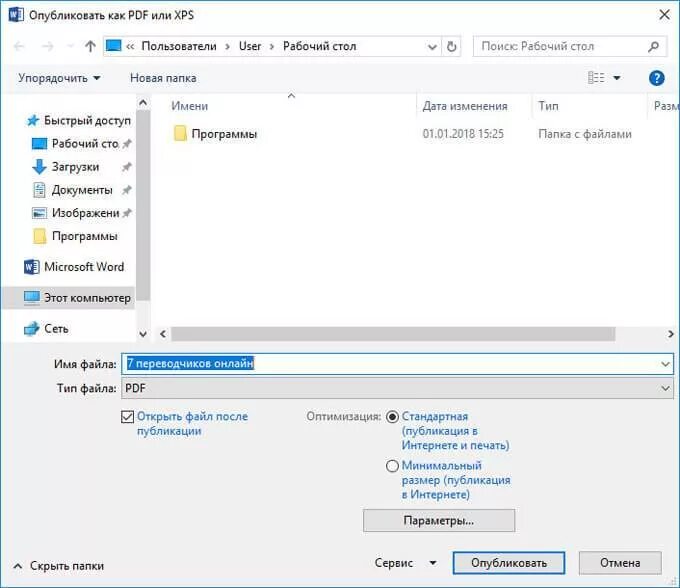
Task: Select Стандартная optimization radio button
Action: (x=392, y=417)
